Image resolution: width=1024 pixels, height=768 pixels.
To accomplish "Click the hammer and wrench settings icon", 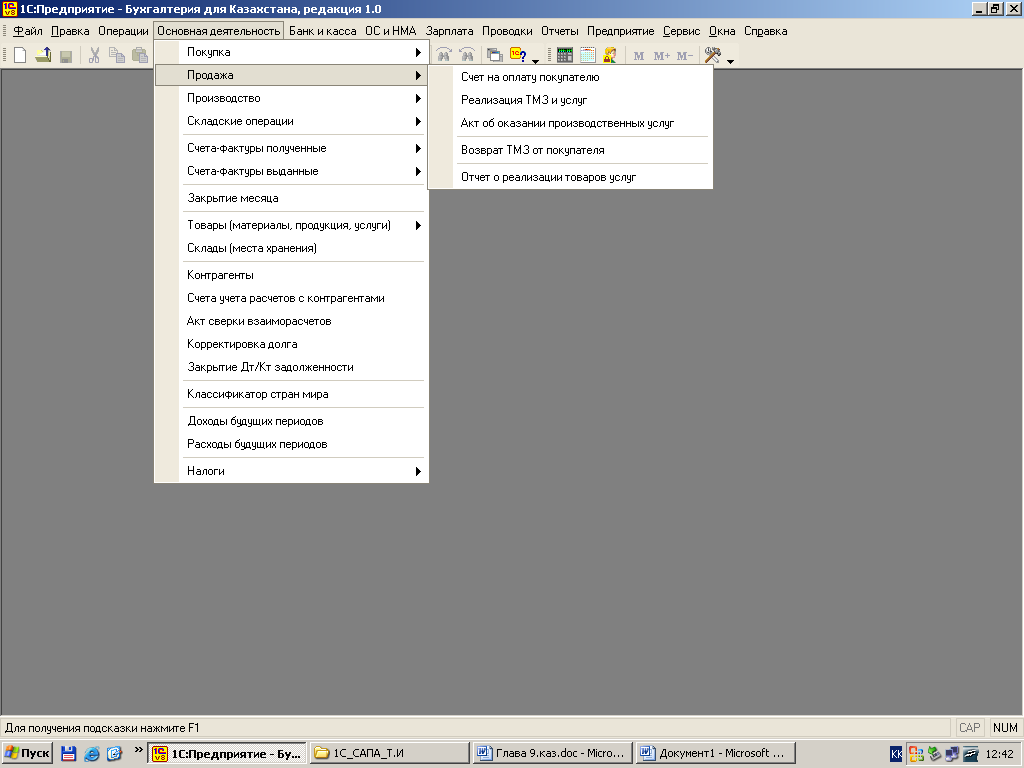I will click(x=712, y=56).
